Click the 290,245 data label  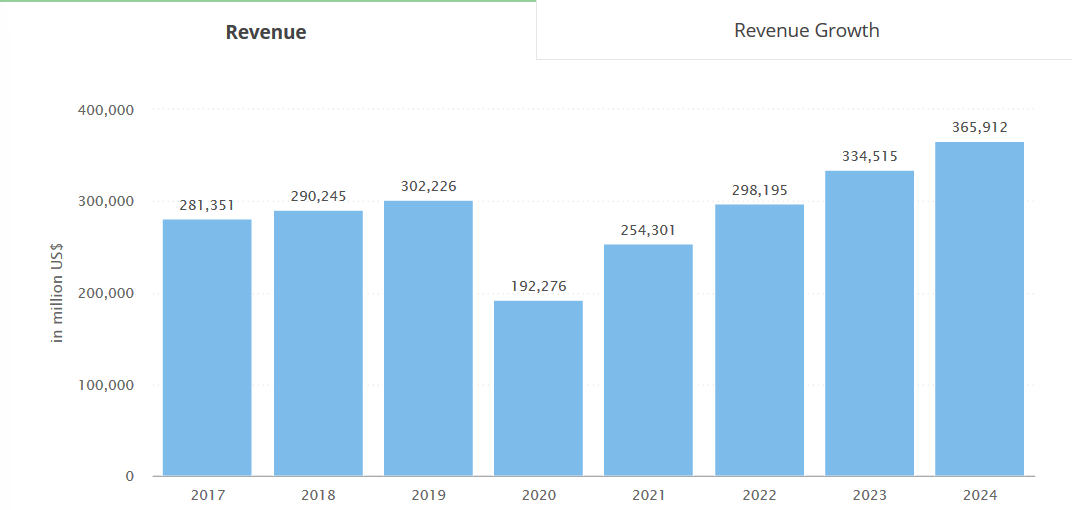[x=318, y=196]
